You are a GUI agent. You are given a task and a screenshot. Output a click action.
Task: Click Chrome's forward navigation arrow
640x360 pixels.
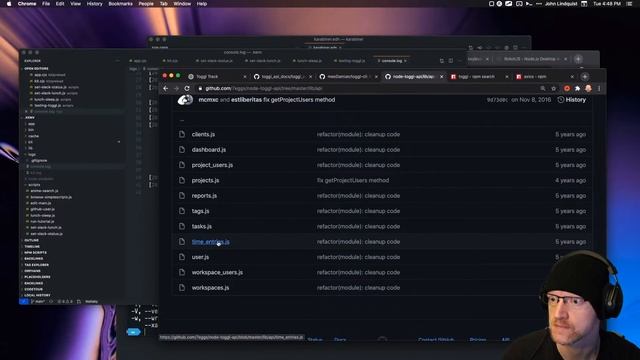coord(176,89)
